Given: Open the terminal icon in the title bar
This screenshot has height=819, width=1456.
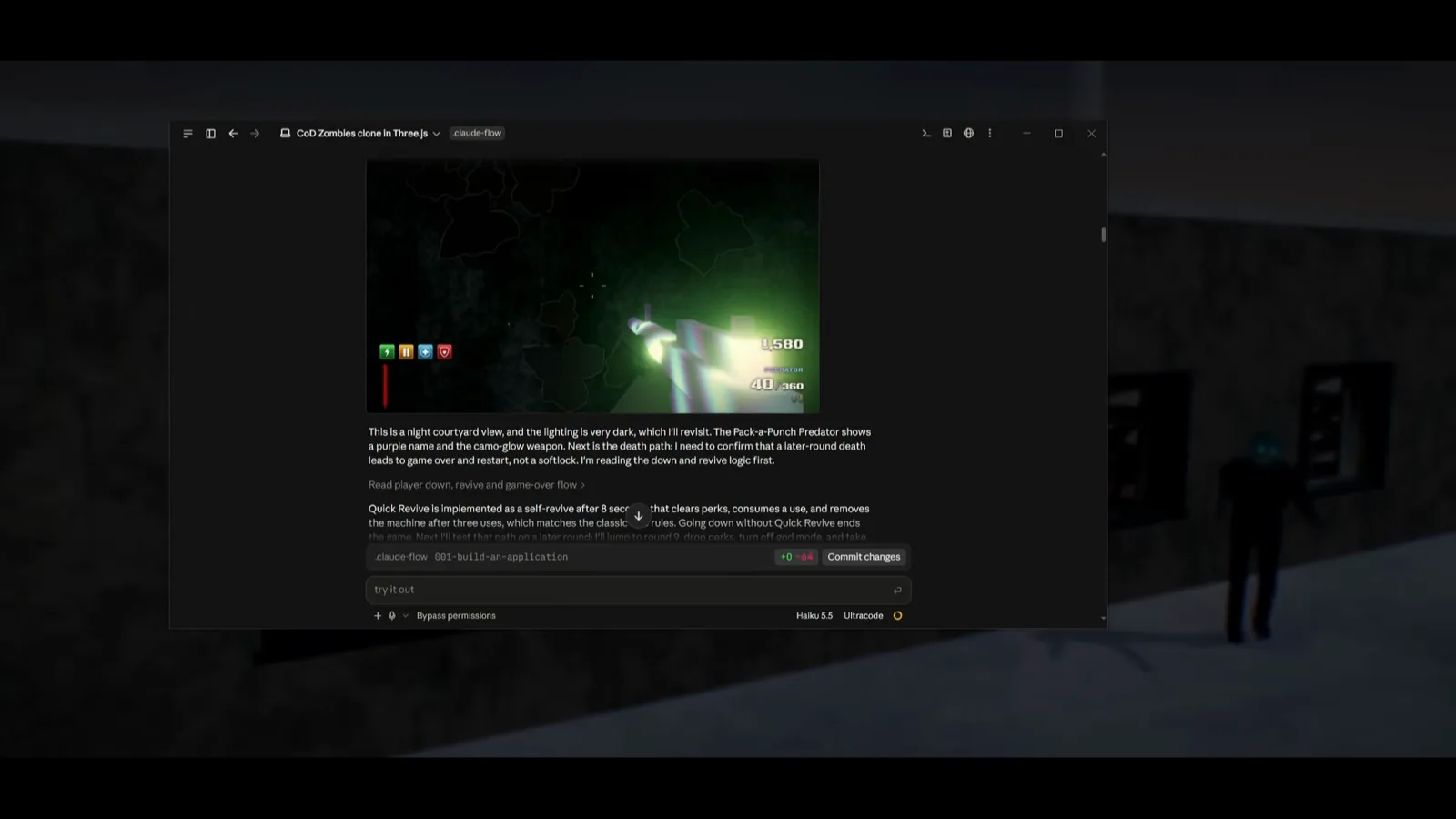Looking at the screenshot, I should click(x=925, y=134).
